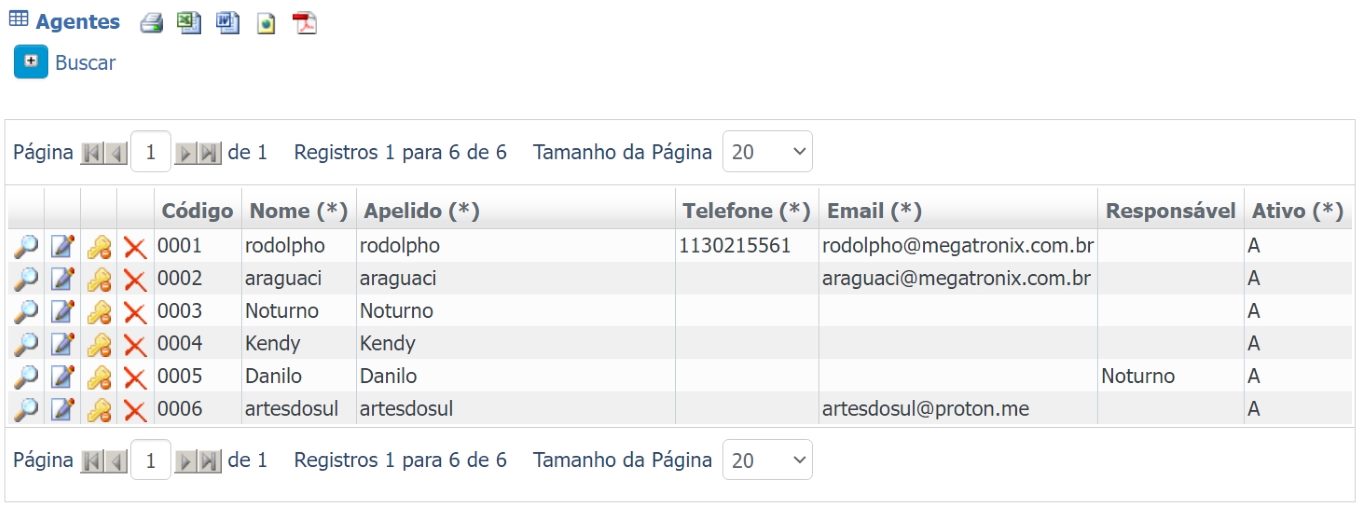The width and height of the screenshot is (1366, 510).
Task: Open the key icon for agent Noturno
Action: point(98,312)
